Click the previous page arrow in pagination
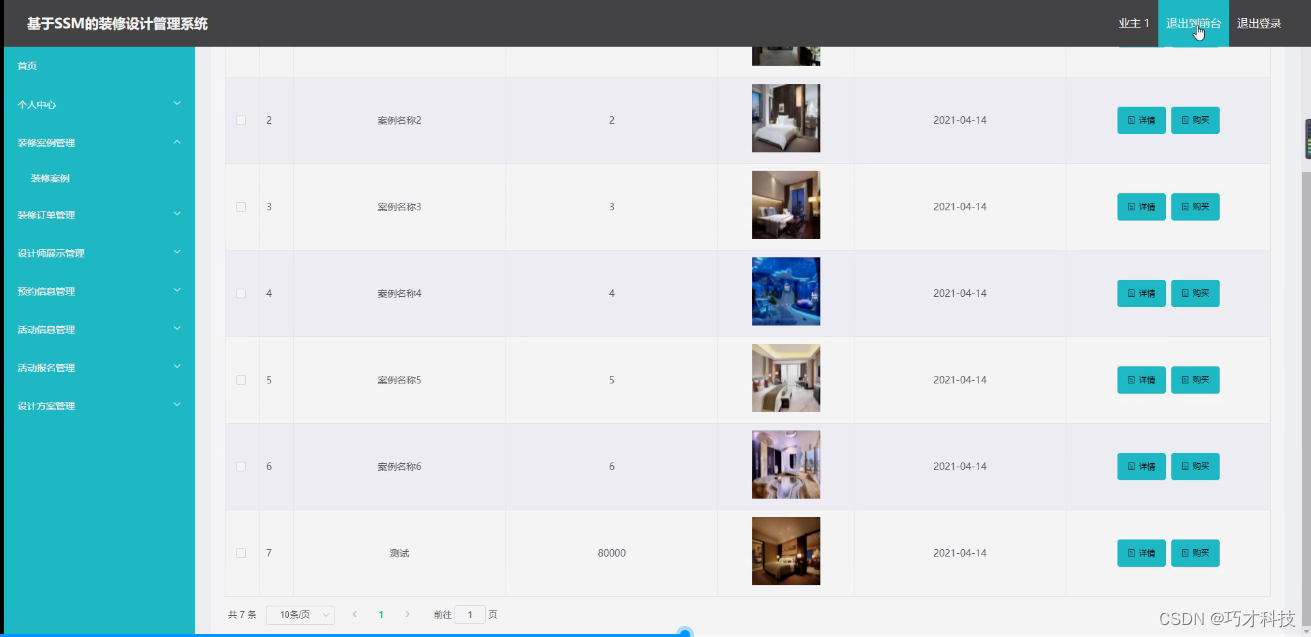 [x=355, y=614]
